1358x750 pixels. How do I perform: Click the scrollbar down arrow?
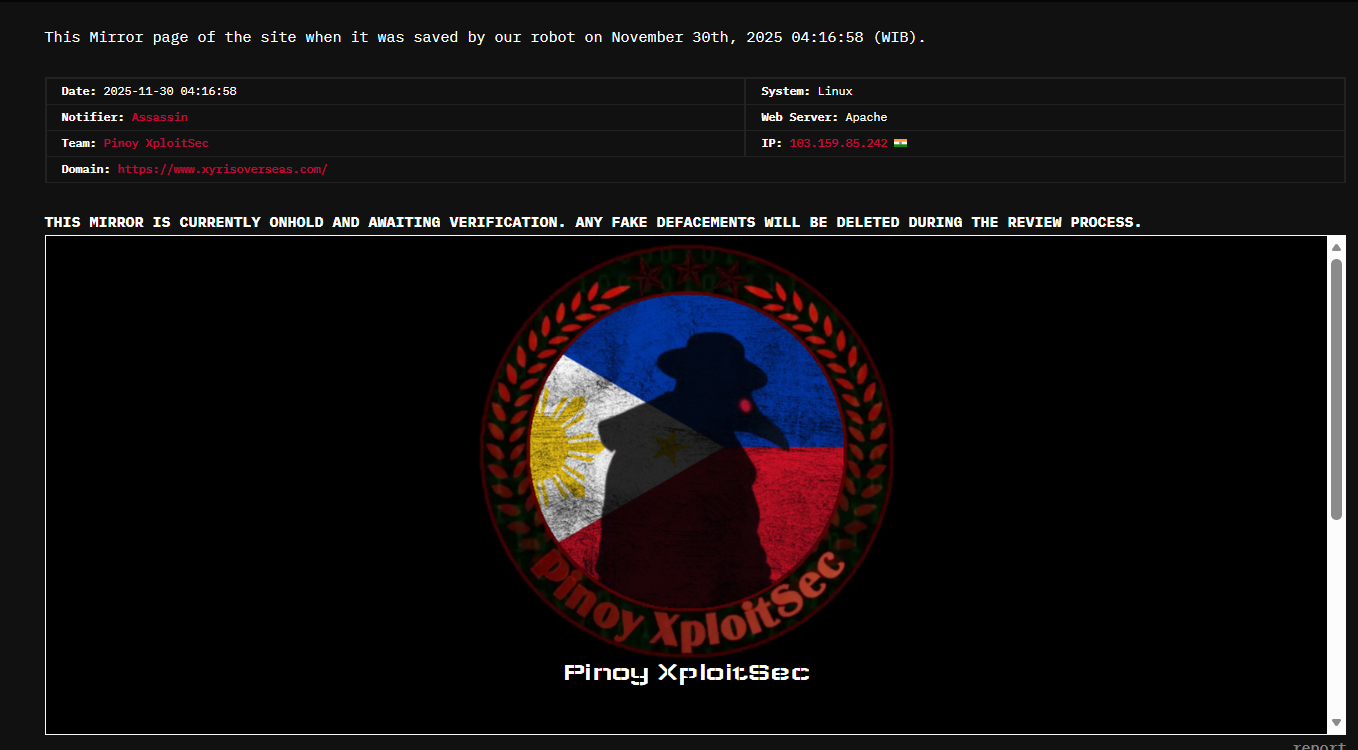coord(1337,723)
